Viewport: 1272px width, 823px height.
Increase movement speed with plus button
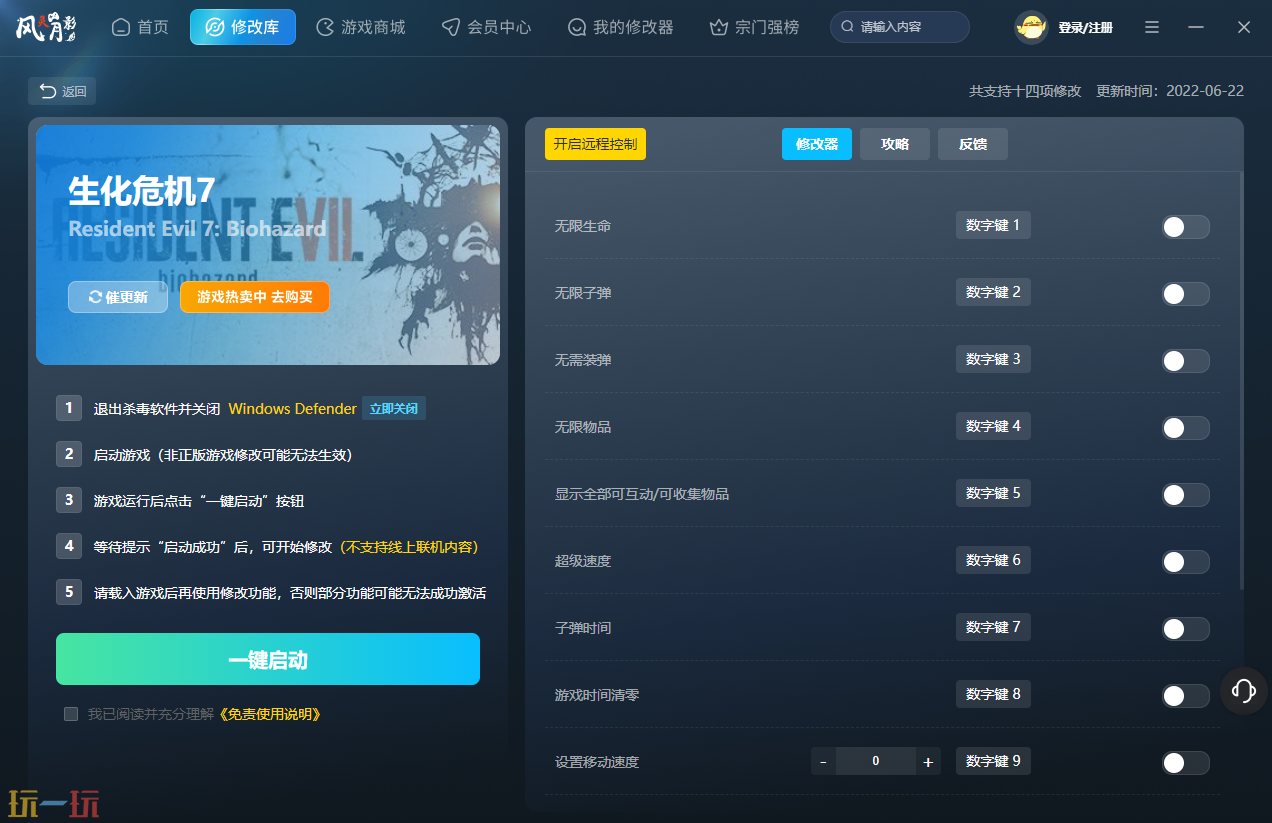[x=928, y=762]
